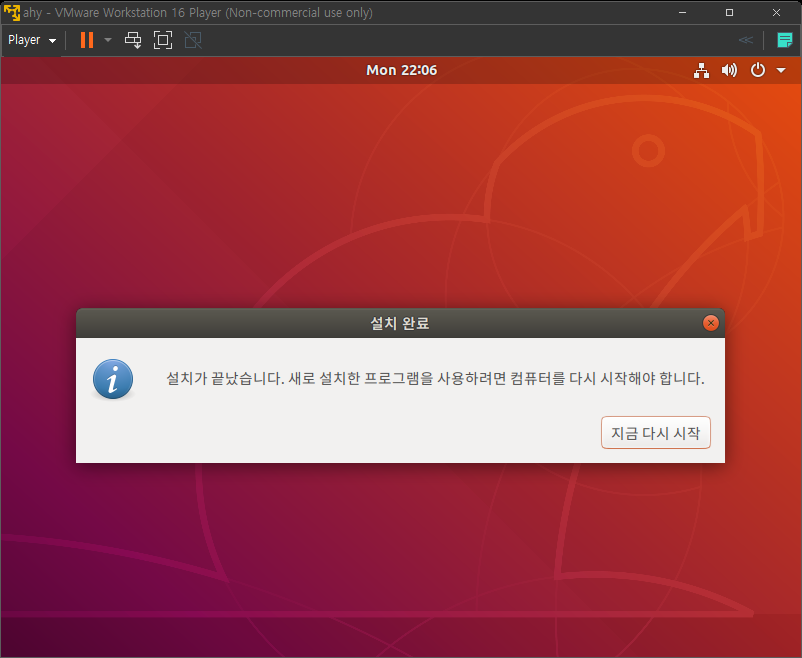Enter full screen mode
802x658 pixels.
click(x=163, y=40)
